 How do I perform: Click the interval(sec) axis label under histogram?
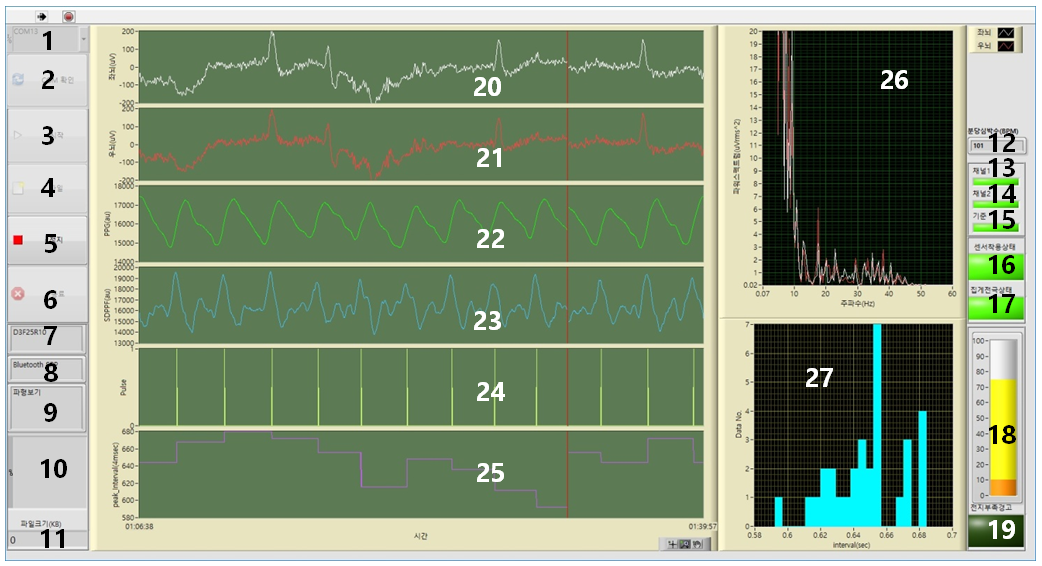(x=853, y=545)
